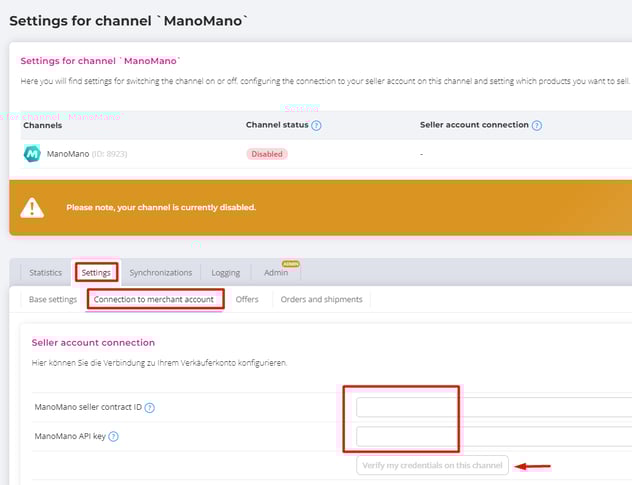Click the Channel status column header text
The height and width of the screenshot is (485, 632).
[277, 125]
